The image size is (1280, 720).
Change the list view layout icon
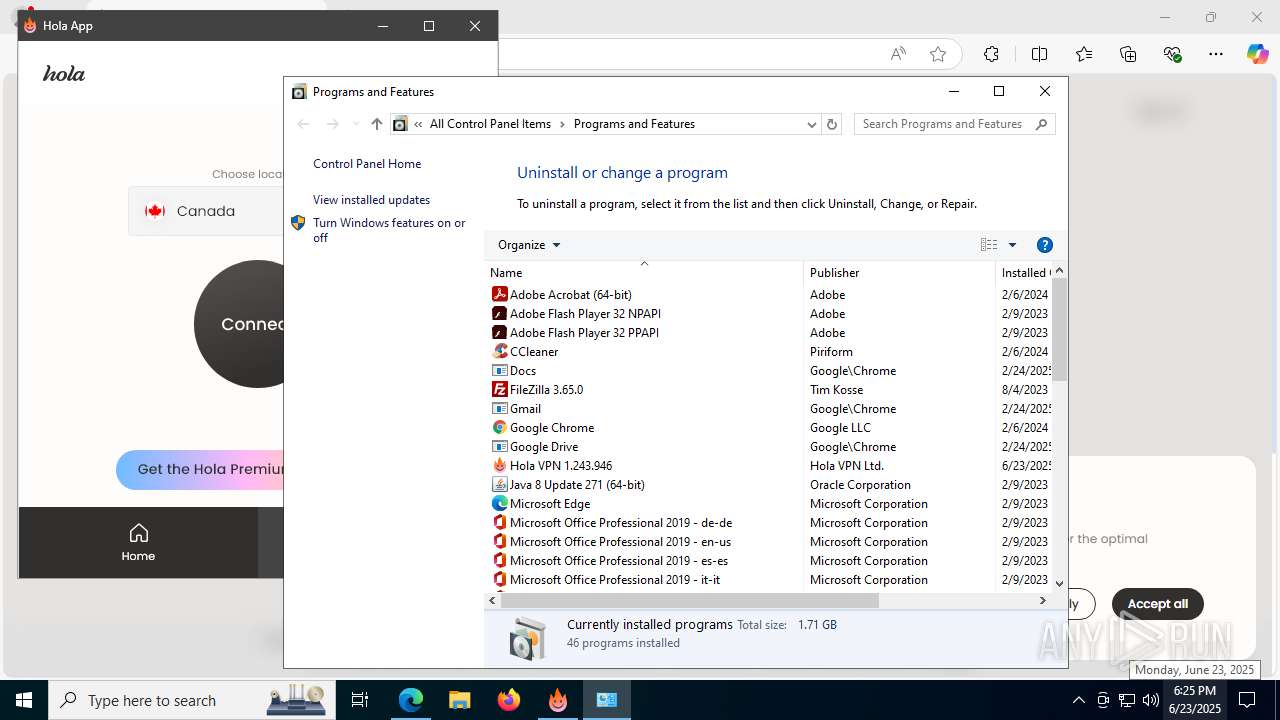[989, 245]
